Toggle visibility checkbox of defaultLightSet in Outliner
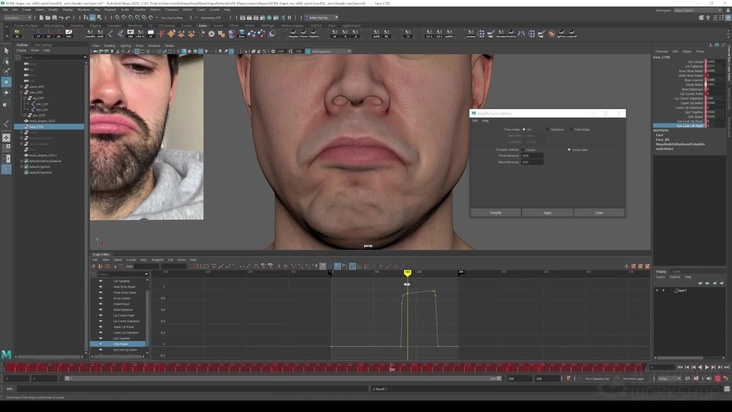This screenshot has width=732, height=412. (x=26, y=167)
